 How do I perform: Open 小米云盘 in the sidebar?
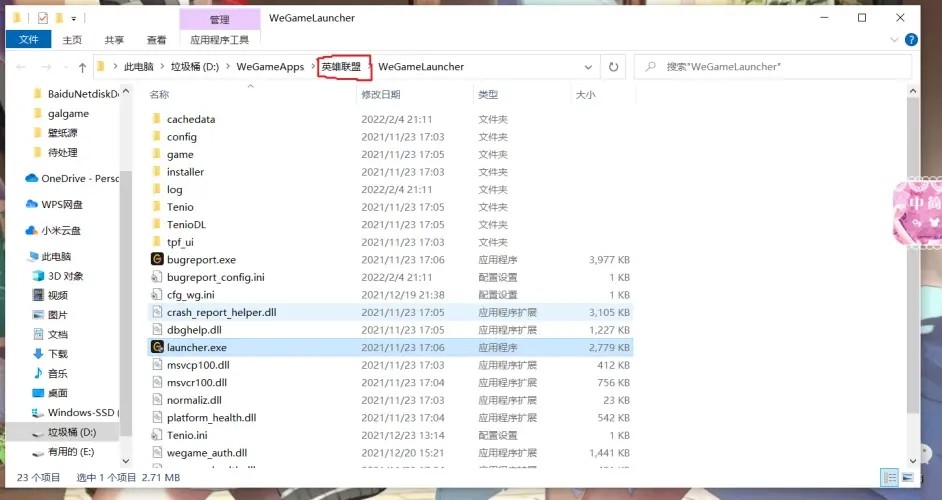(53, 230)
